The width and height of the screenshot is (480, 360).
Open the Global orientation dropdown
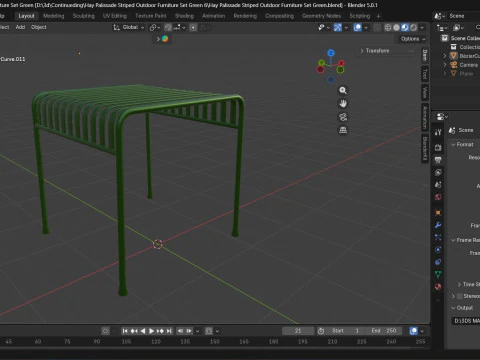(x=129, y=27)
